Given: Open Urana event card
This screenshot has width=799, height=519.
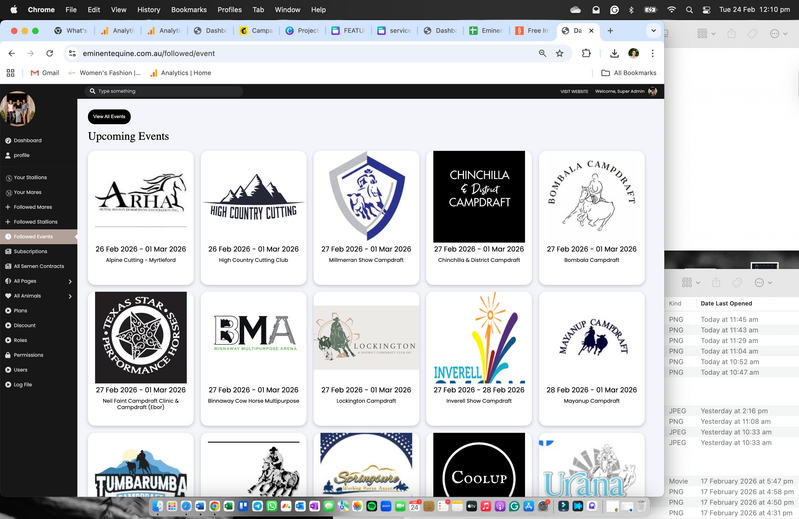Looking at the screenshot, I should [x=592, y=465].
